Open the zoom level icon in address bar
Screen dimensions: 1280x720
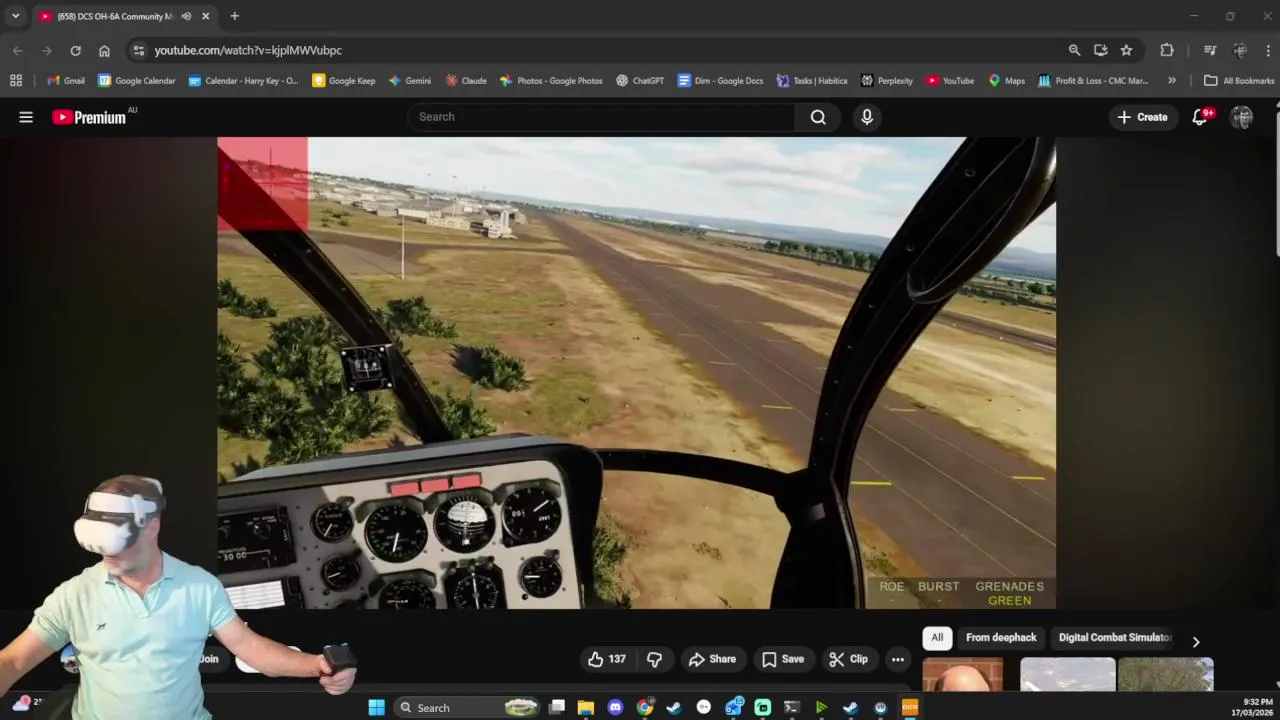(x=1074, y=50)
